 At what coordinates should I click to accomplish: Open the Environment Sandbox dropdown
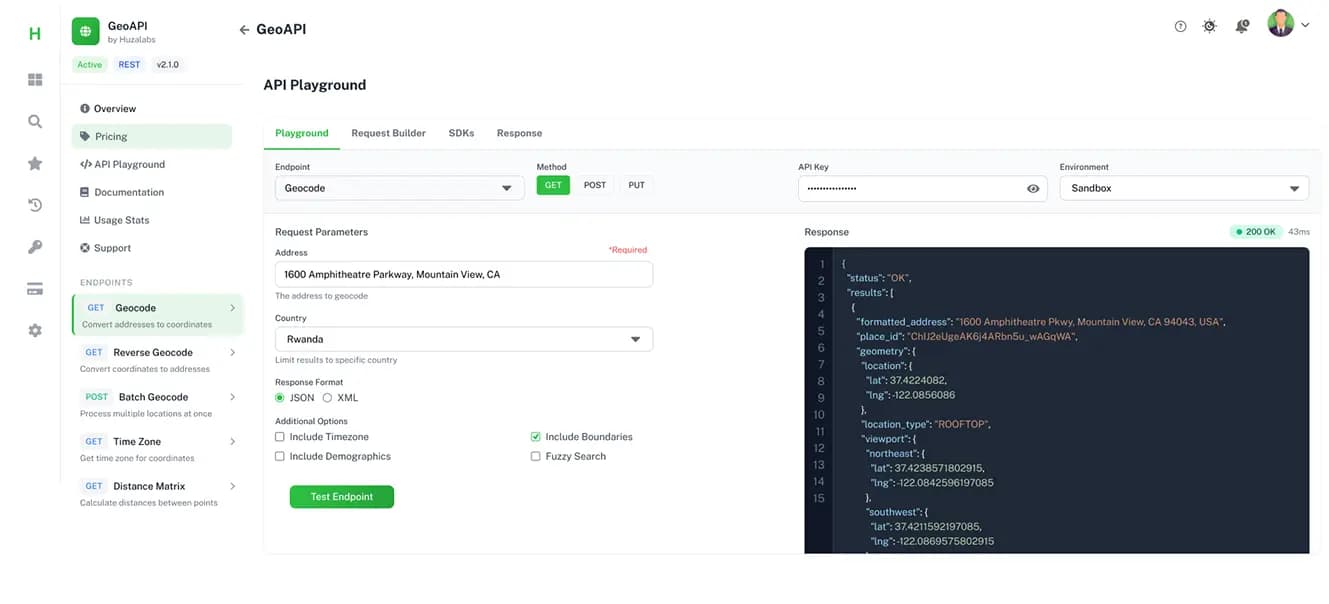tap(1183, 188)
